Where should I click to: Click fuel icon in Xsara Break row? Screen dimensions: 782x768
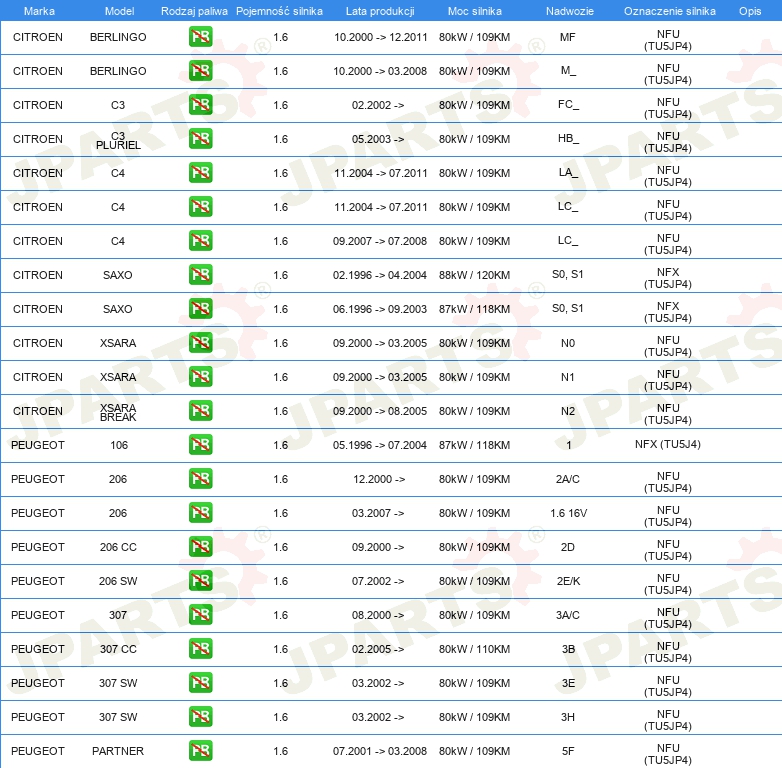200,410
